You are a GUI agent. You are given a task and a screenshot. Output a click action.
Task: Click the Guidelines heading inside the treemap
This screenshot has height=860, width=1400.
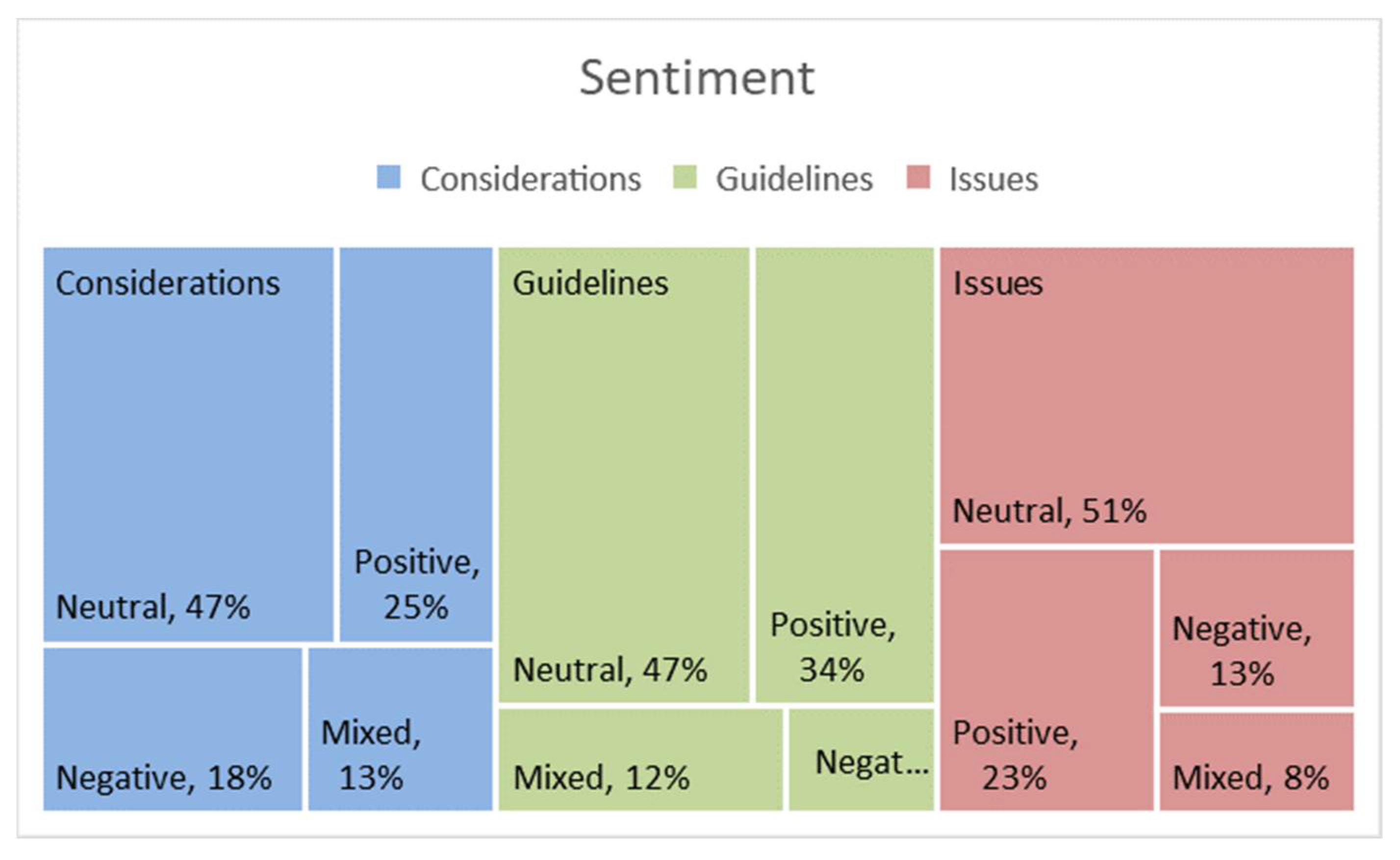590,283
